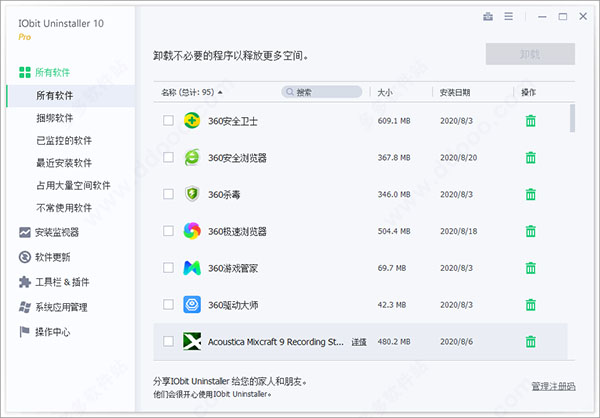Image resolution: width=600 pixels, height=418 pixels.
Task: Click the 工具栏 & 插件 puzzle icon
Action: (24, 282)
